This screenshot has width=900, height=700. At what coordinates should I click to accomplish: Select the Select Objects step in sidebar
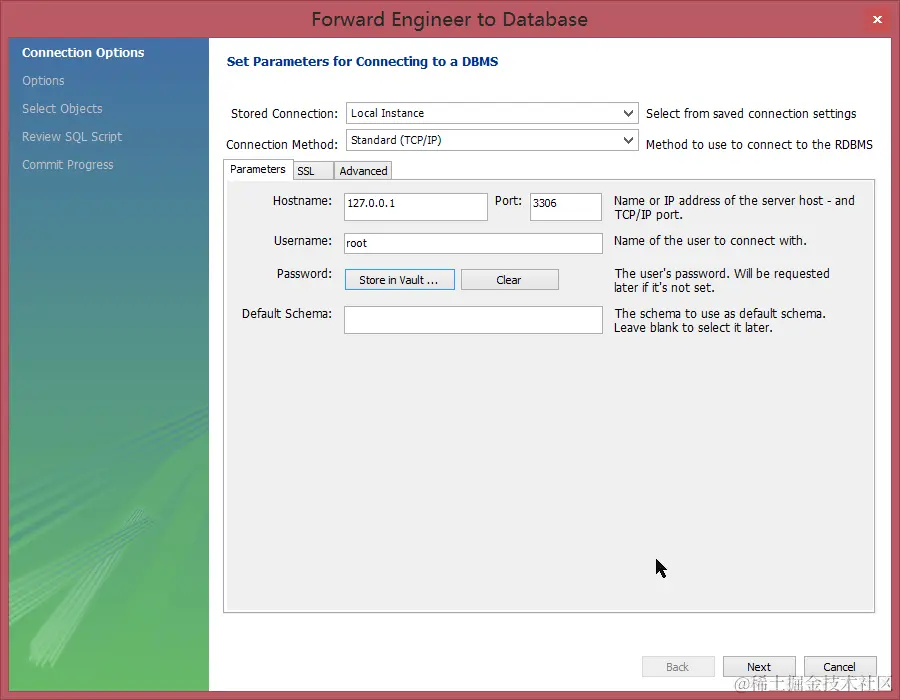pos(62,109)
